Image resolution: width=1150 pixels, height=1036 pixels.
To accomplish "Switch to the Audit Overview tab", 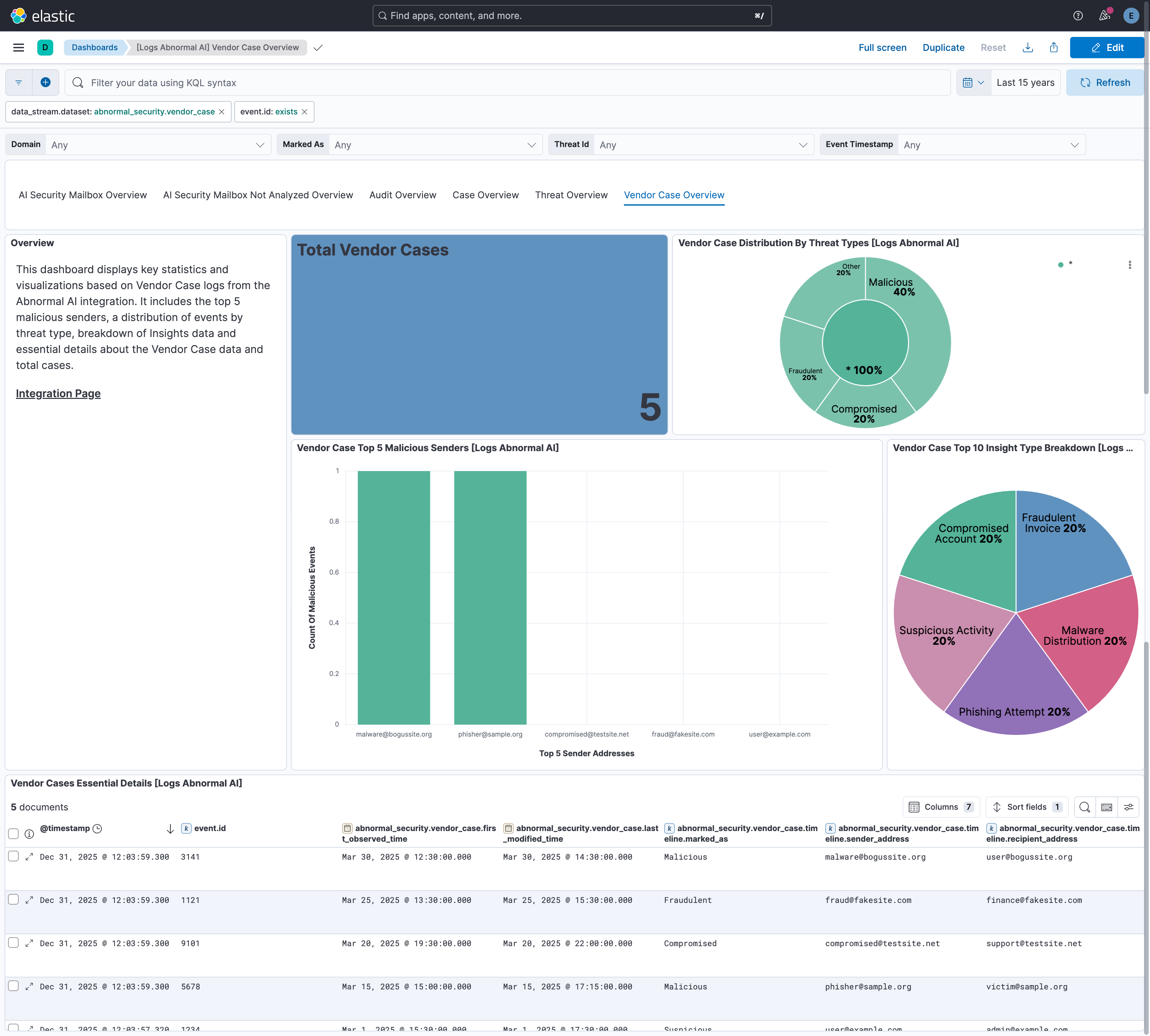I will [402, 195].
